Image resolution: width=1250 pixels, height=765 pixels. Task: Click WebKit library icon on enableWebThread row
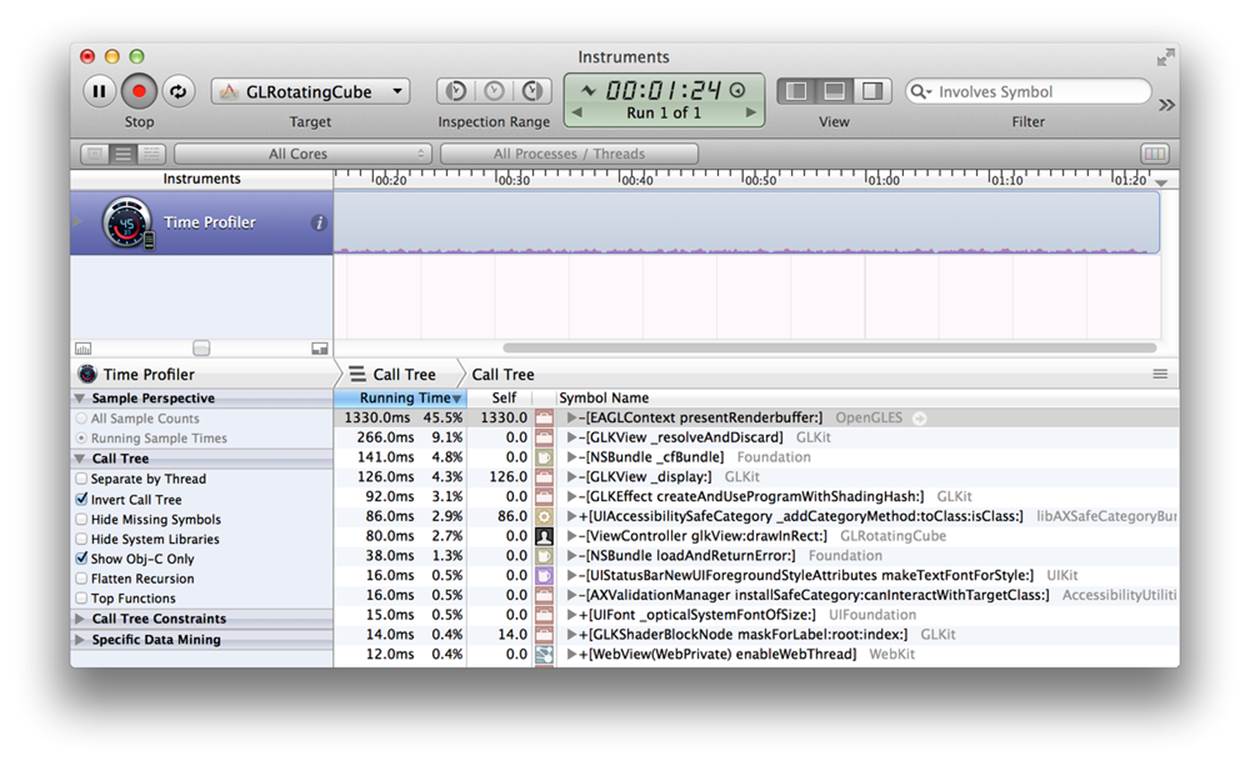click(x=544, y=654)
